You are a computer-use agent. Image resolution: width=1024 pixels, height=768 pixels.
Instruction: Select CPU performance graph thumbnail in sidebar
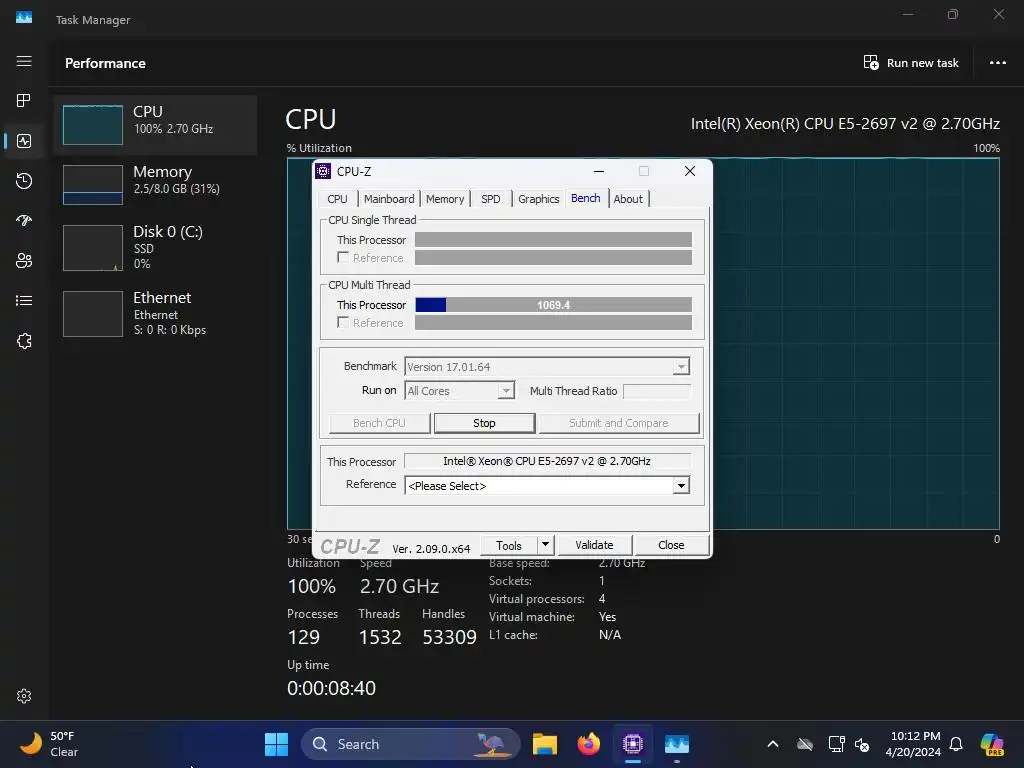point(92,125)
